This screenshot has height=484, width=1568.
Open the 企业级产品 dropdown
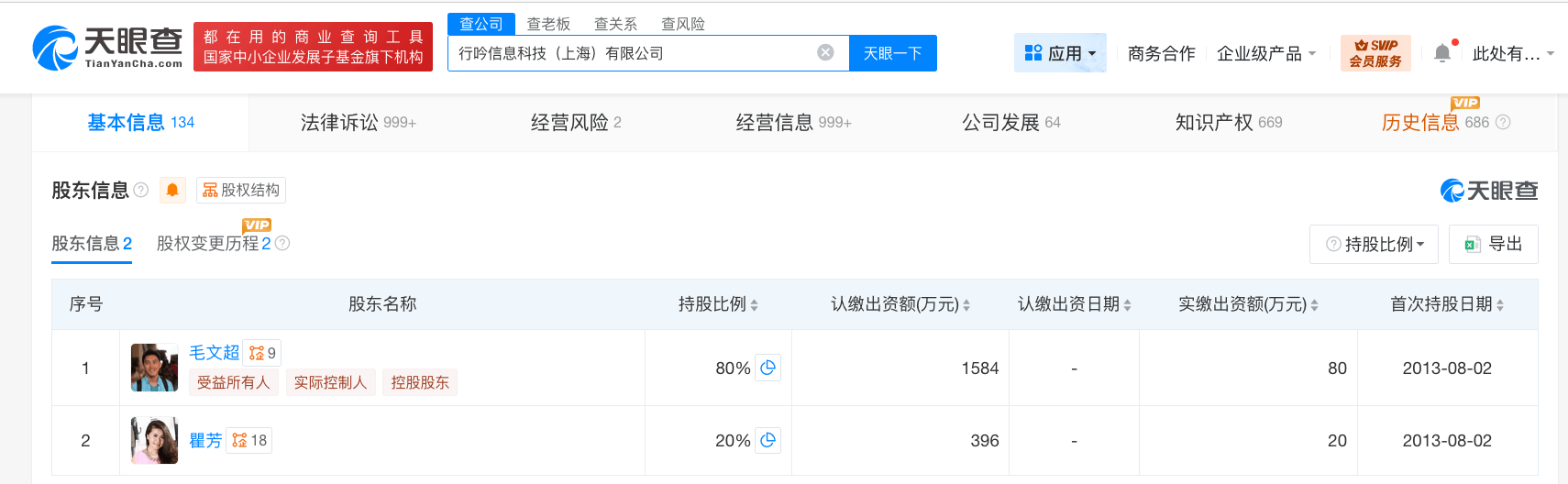click(1265, 53)
